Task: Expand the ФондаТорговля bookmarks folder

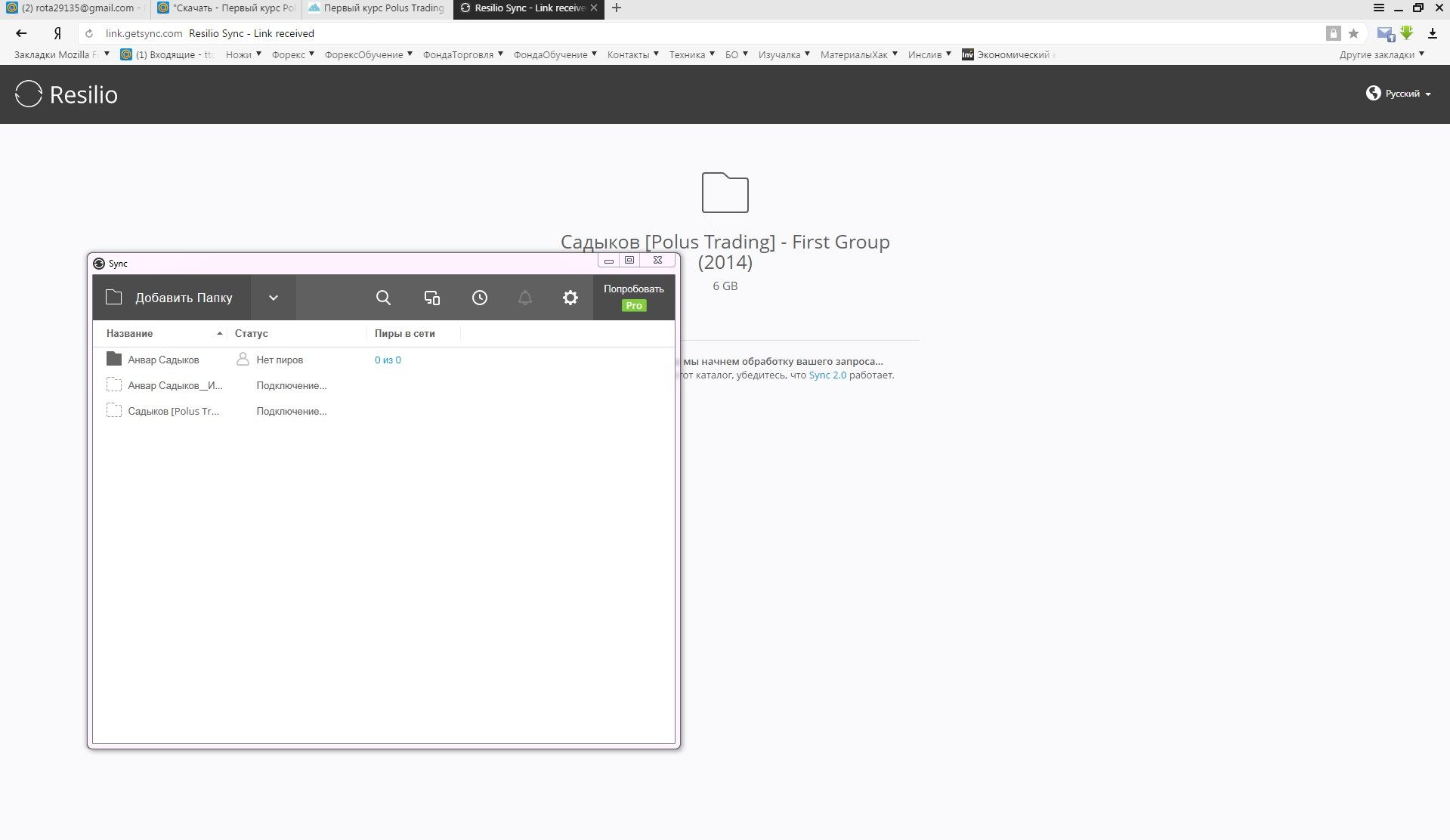Action: (x=463, y=54)
